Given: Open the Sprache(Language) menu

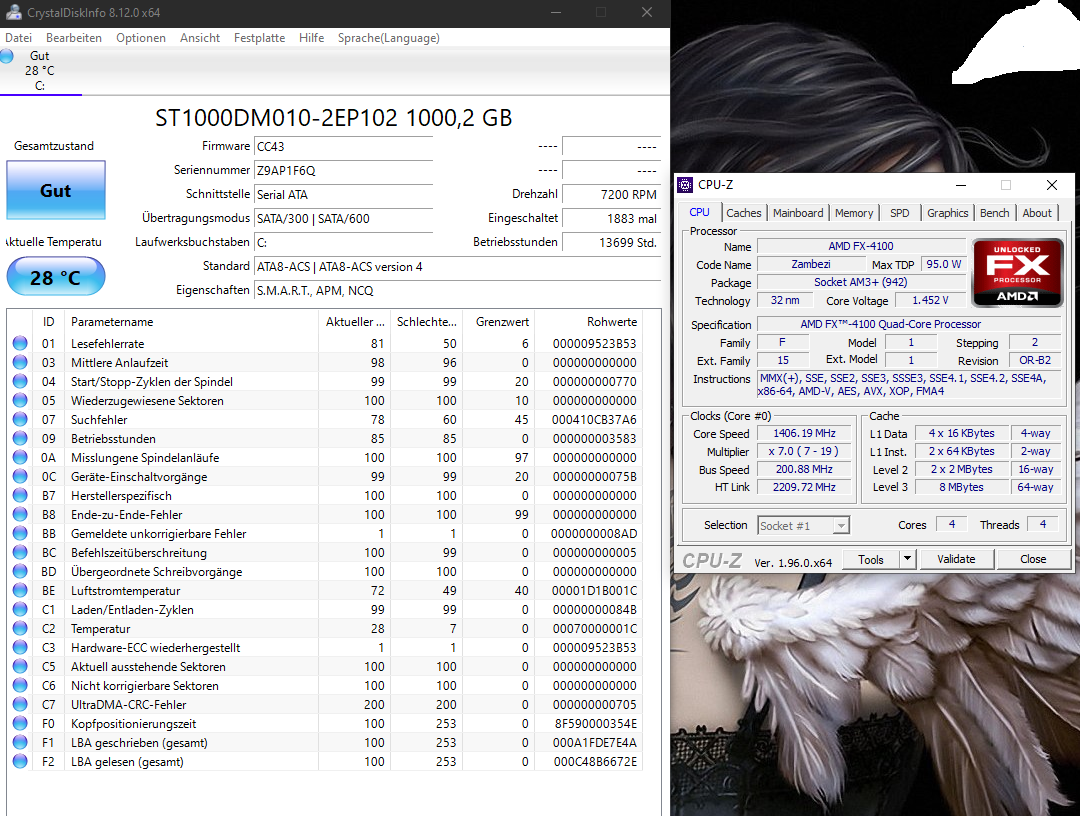Looking at the screenshot, I should pos(388,38).
